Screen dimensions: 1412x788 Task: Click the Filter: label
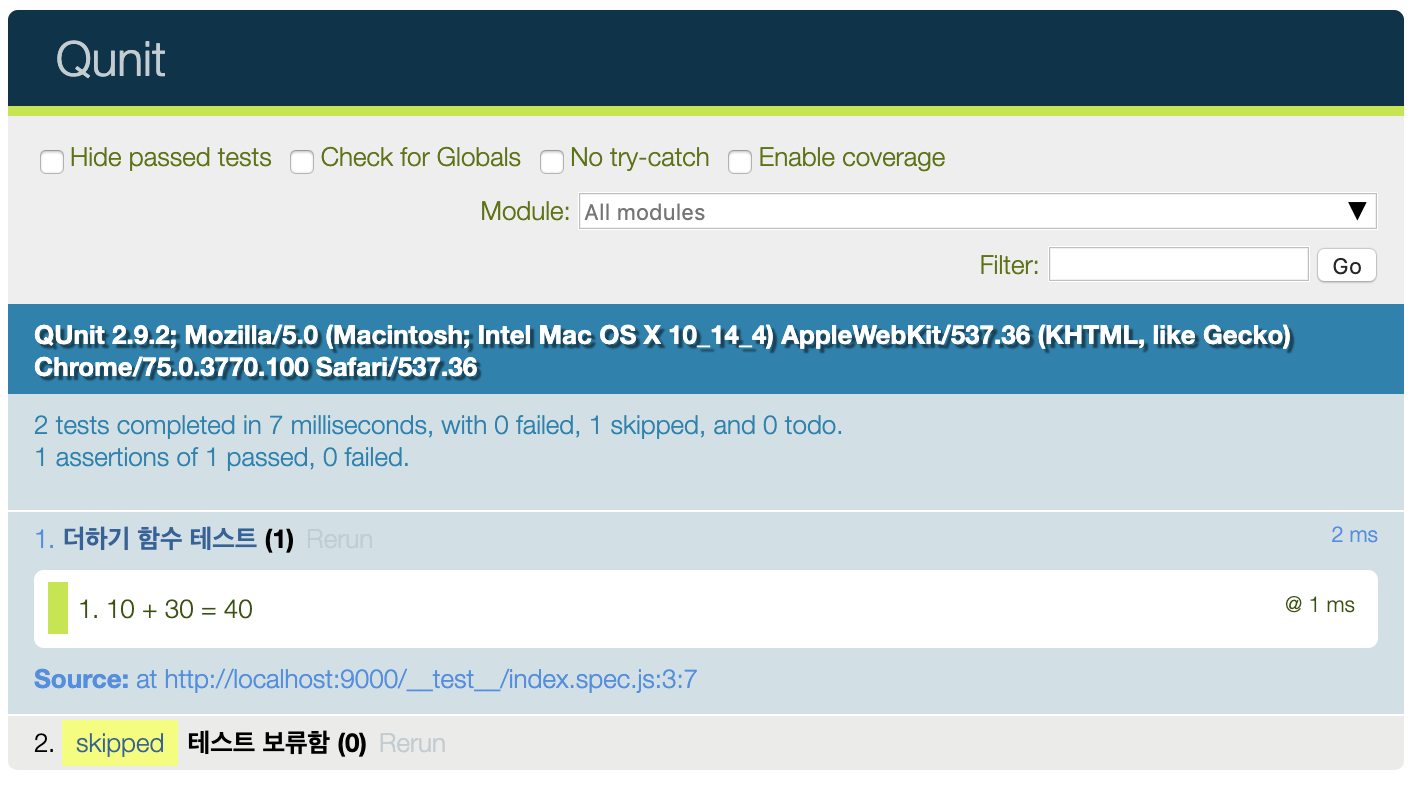tap(1009, 265)
